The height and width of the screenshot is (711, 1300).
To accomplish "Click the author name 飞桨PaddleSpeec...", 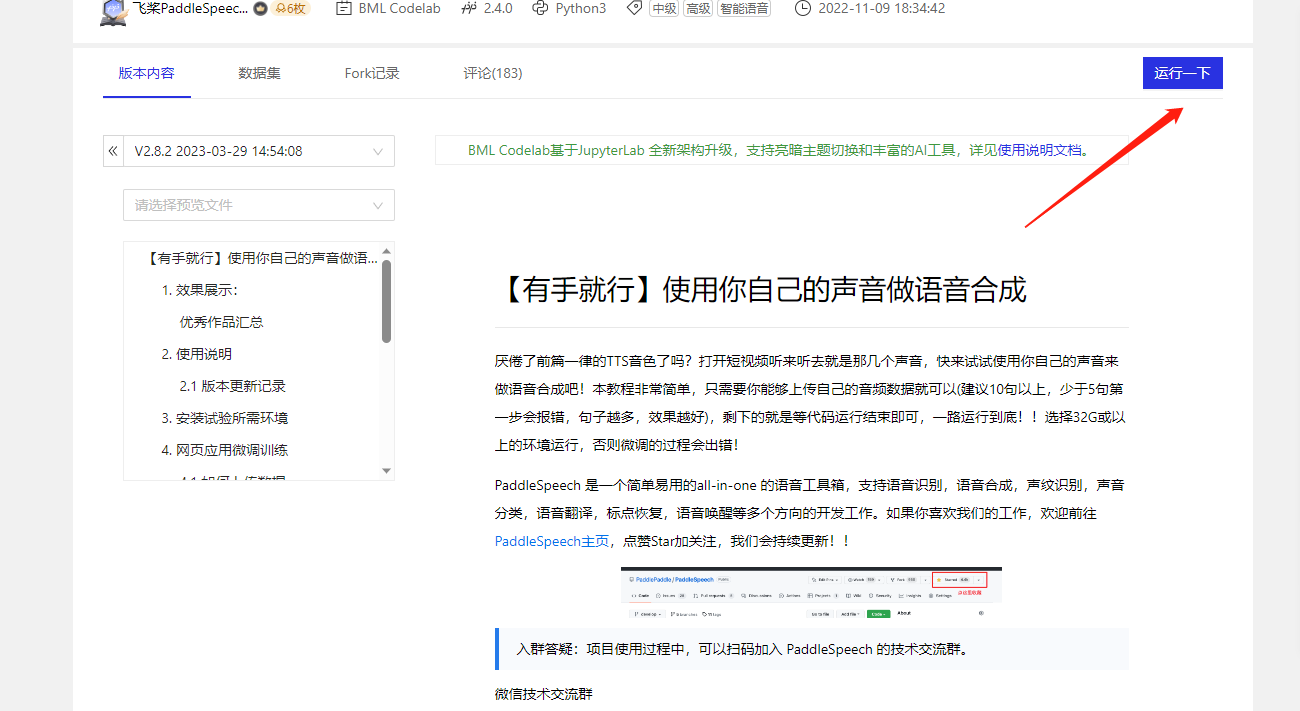I will point(190,8).
